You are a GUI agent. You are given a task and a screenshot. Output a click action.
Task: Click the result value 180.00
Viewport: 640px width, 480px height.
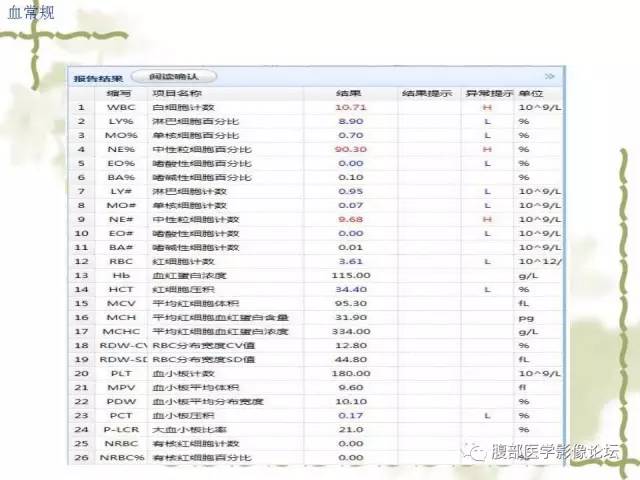tap(351, 374)
